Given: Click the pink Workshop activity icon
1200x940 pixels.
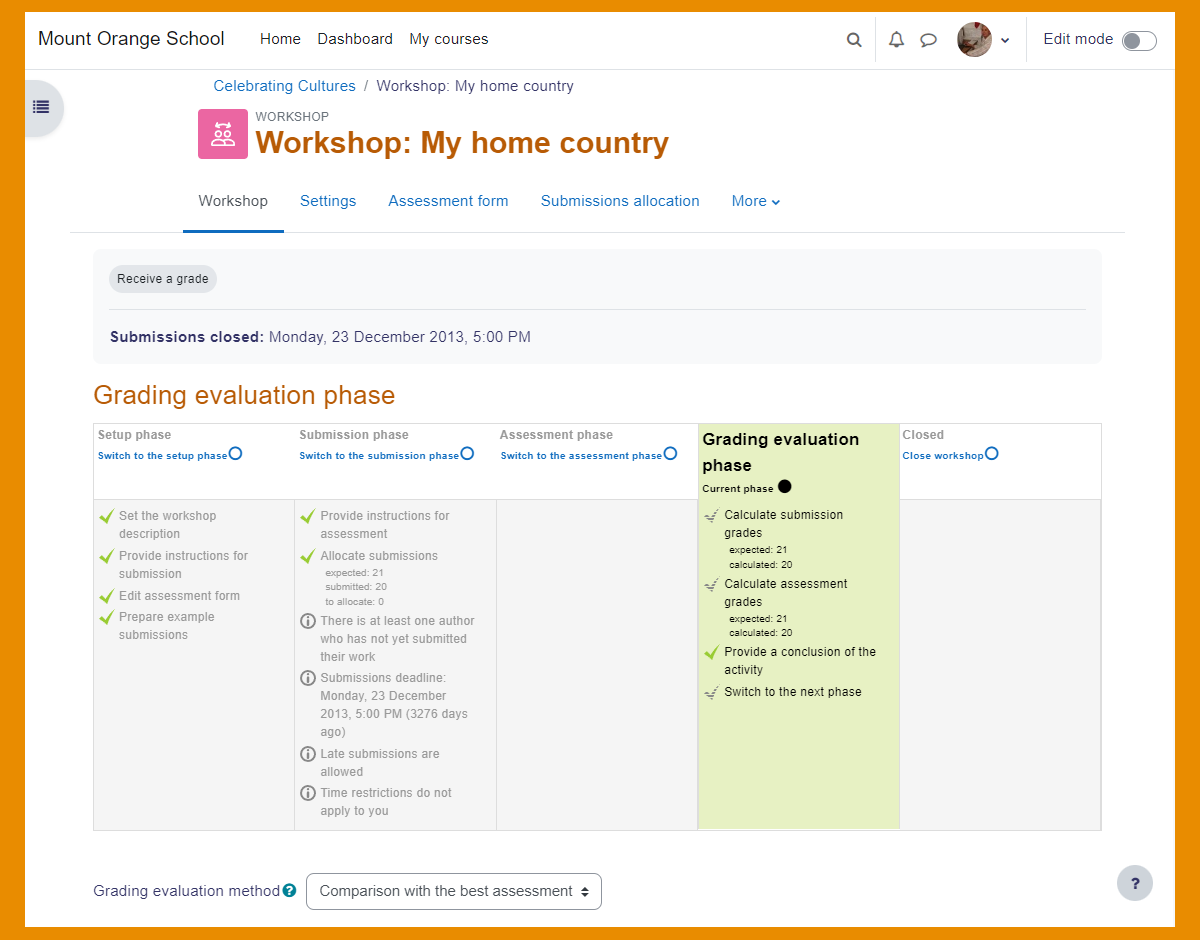Looking at the screenshot, I should point(223,134).
